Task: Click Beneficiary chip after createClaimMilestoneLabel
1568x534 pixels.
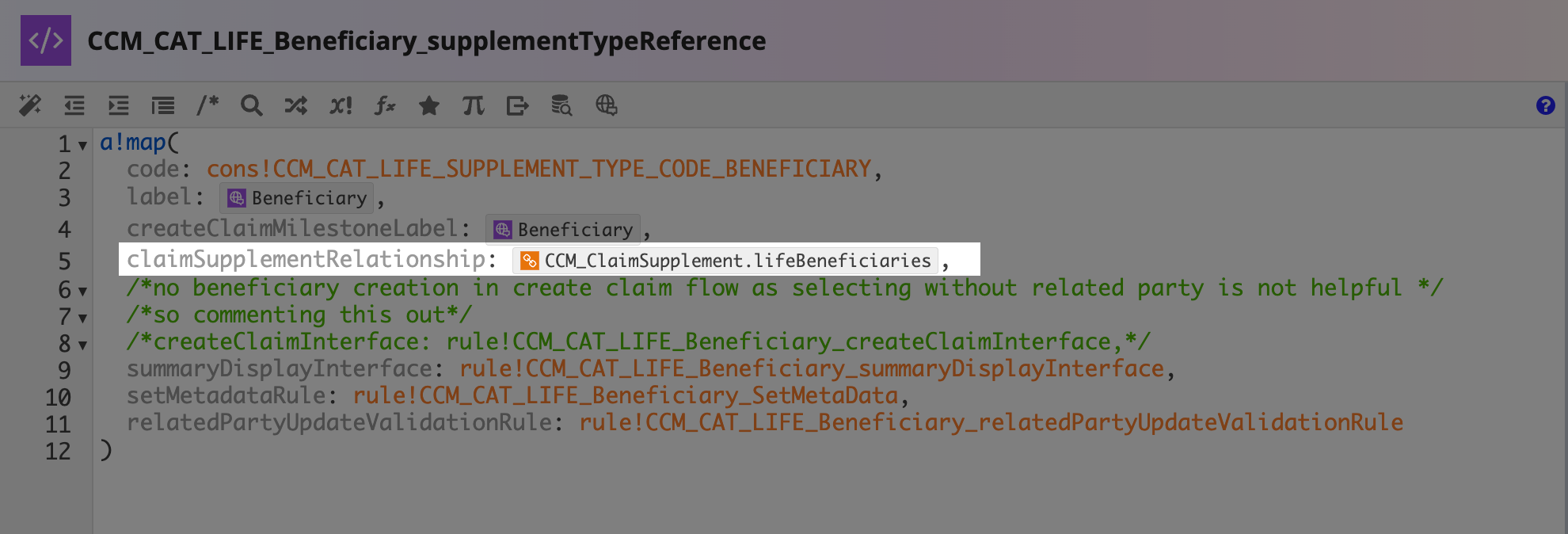Action: (x=562, y=230)
